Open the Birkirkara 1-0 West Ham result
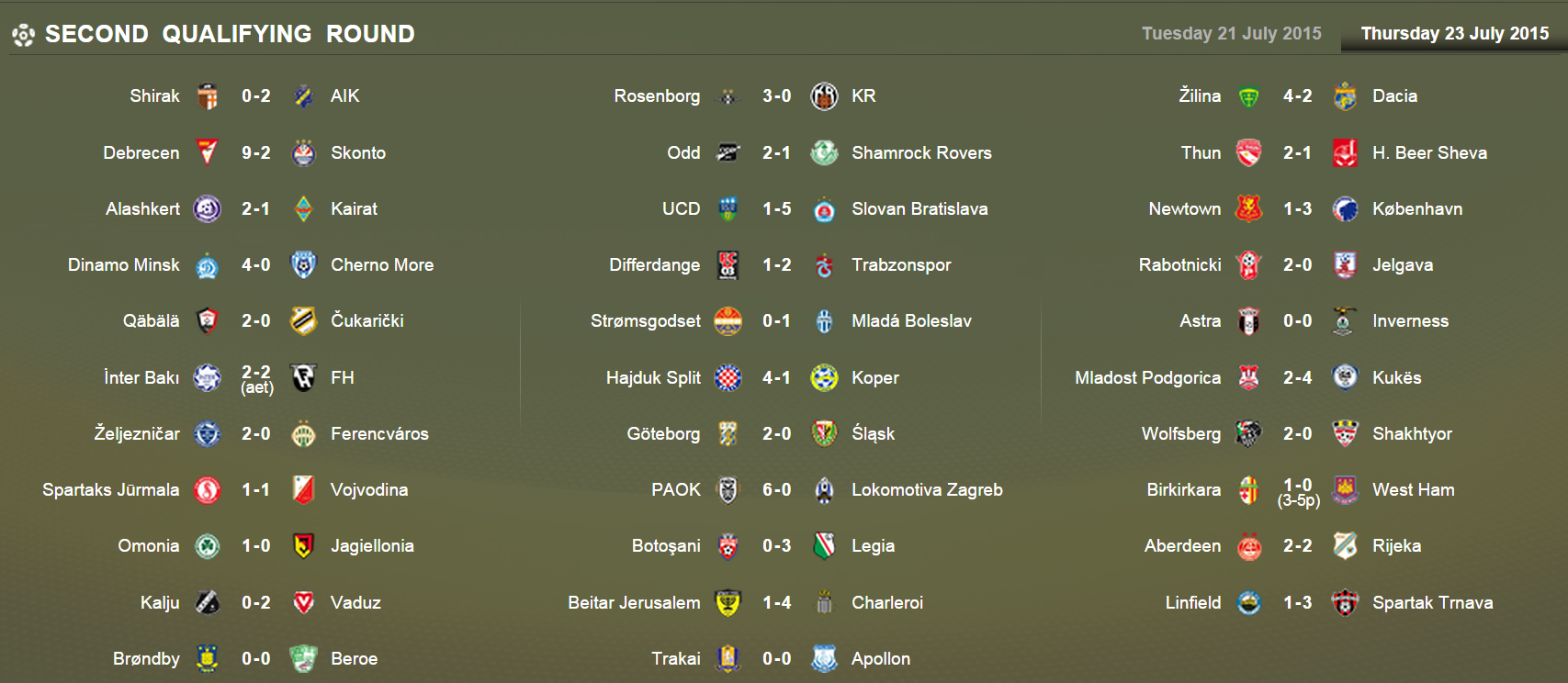 1298,492
